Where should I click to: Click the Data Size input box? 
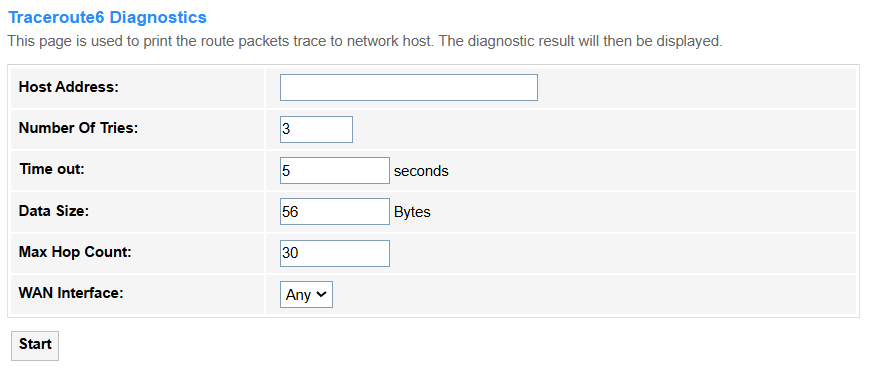[x=334, y=211]
